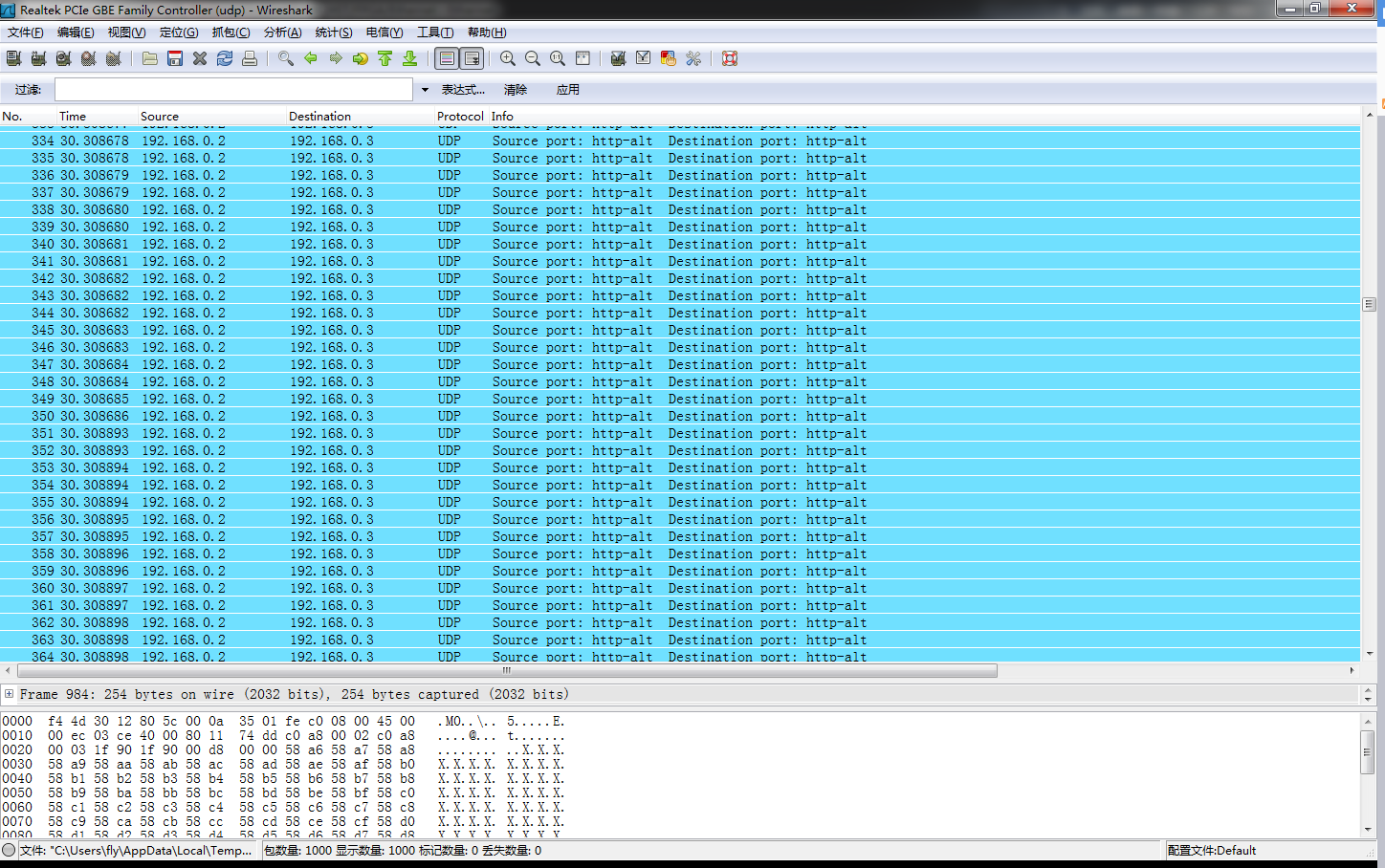Expand the Frame 984 details tree
Screen dimensions: 1385x868
tap(9, 694)
